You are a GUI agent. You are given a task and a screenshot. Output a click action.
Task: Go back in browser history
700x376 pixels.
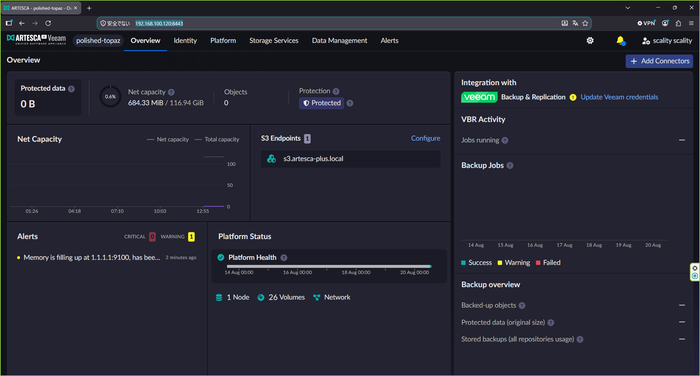click(x=22, y=23)
